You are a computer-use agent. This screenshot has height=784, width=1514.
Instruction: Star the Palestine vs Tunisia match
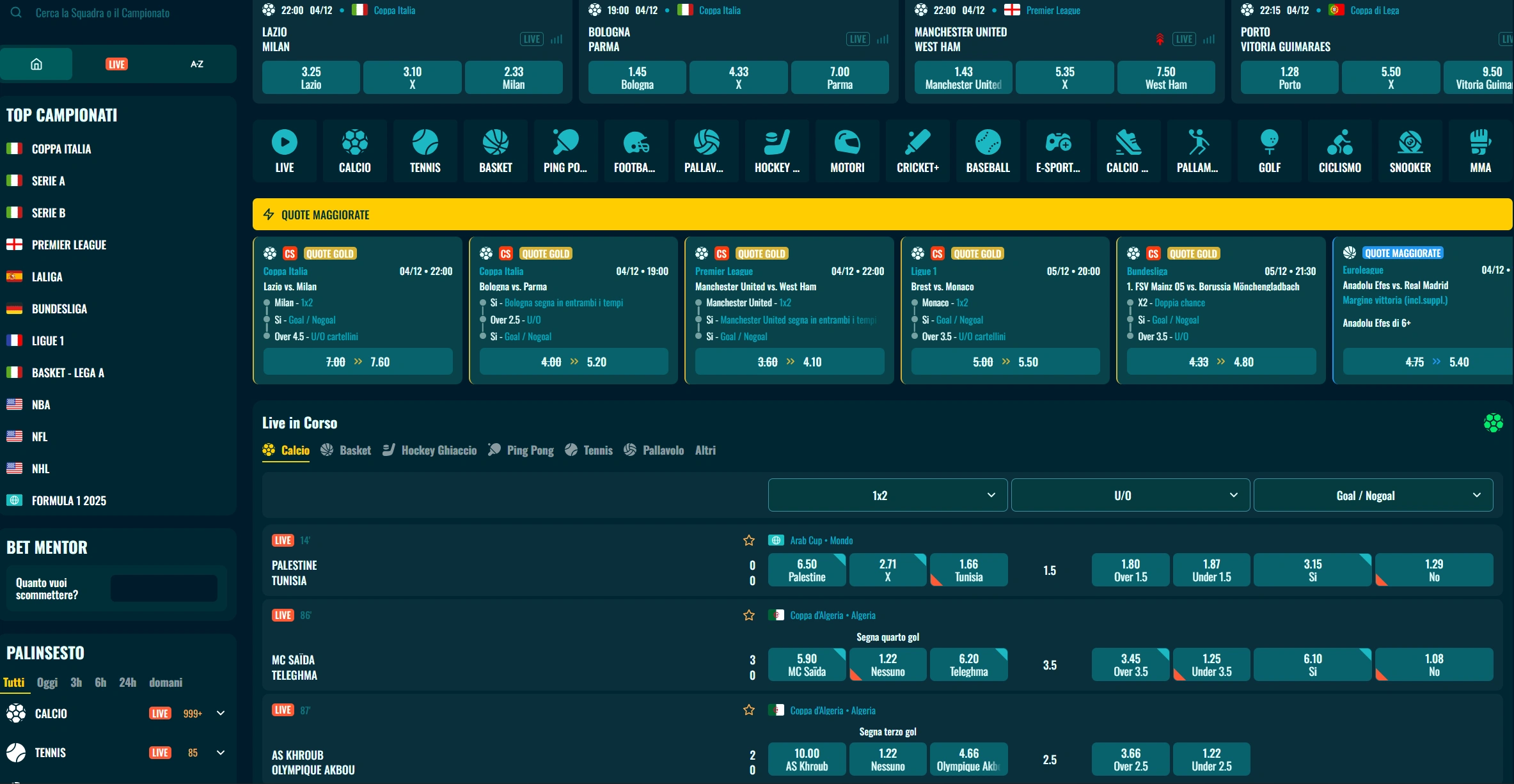[x=748, y=540]
